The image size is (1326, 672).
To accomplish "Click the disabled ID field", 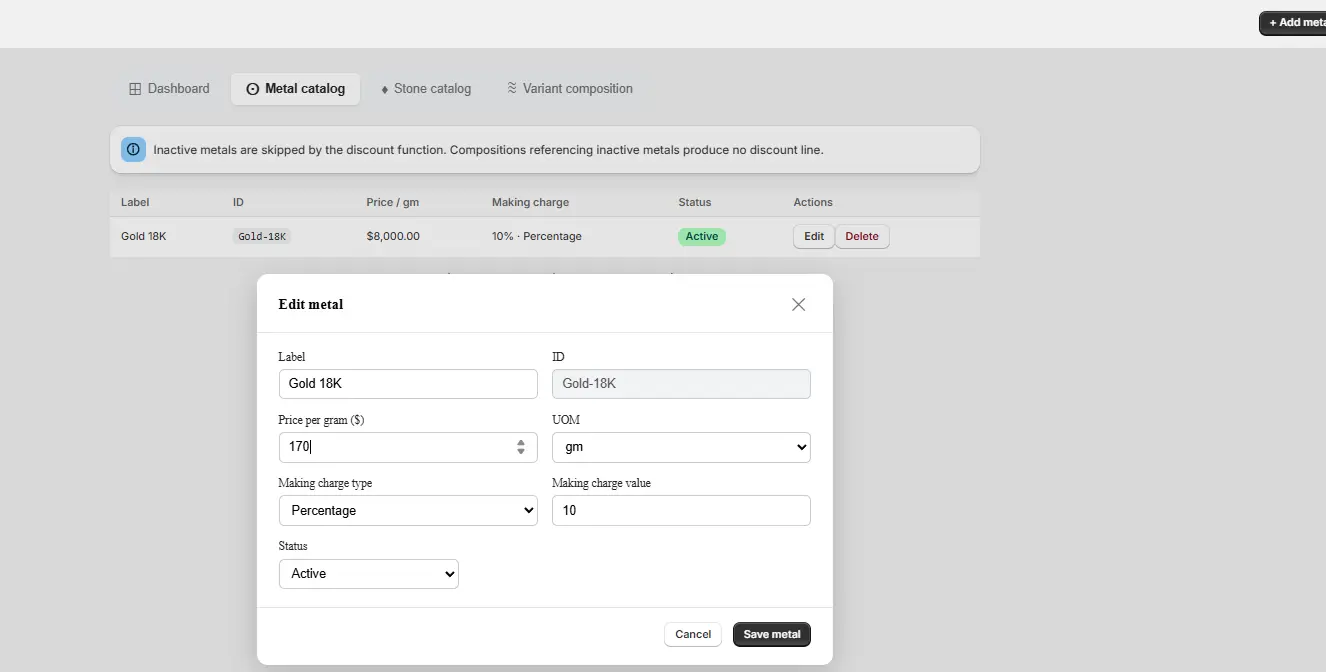I will (681, 384).
